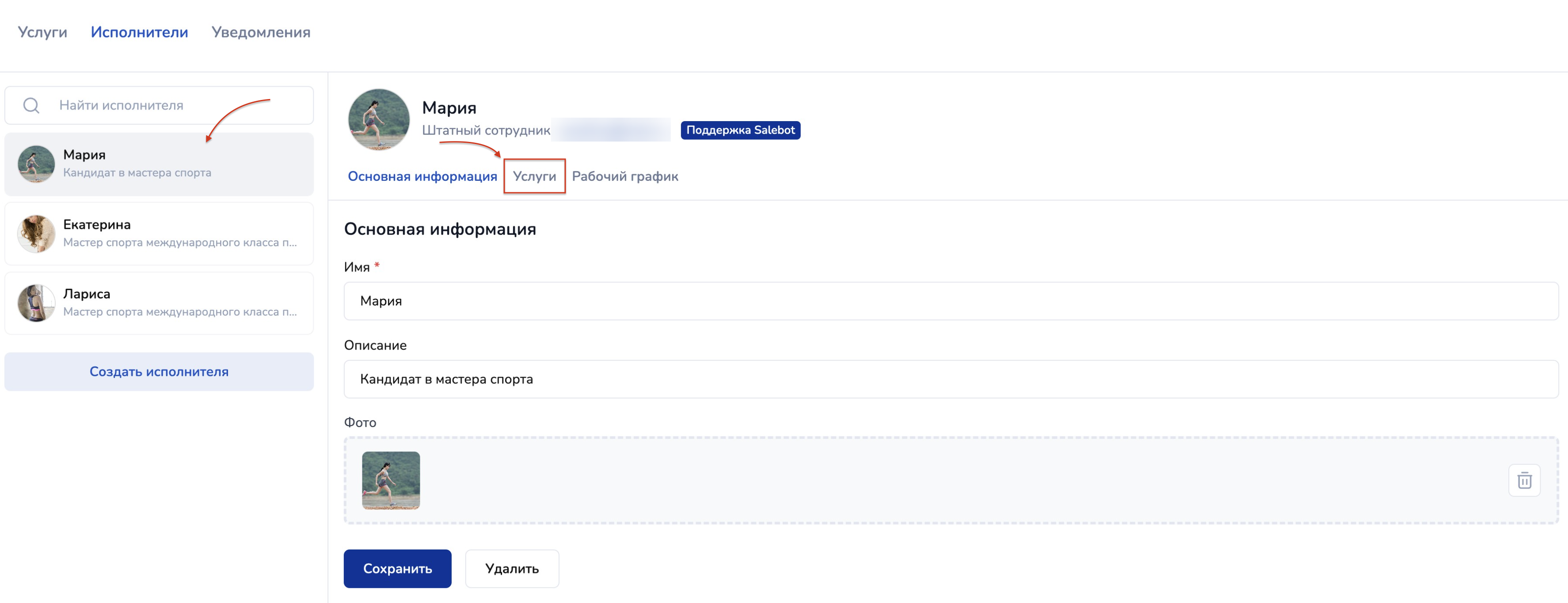Click Мария's small avatar in sidebar
Screen dimensions: 1568x603
click(x=36, y=164)
